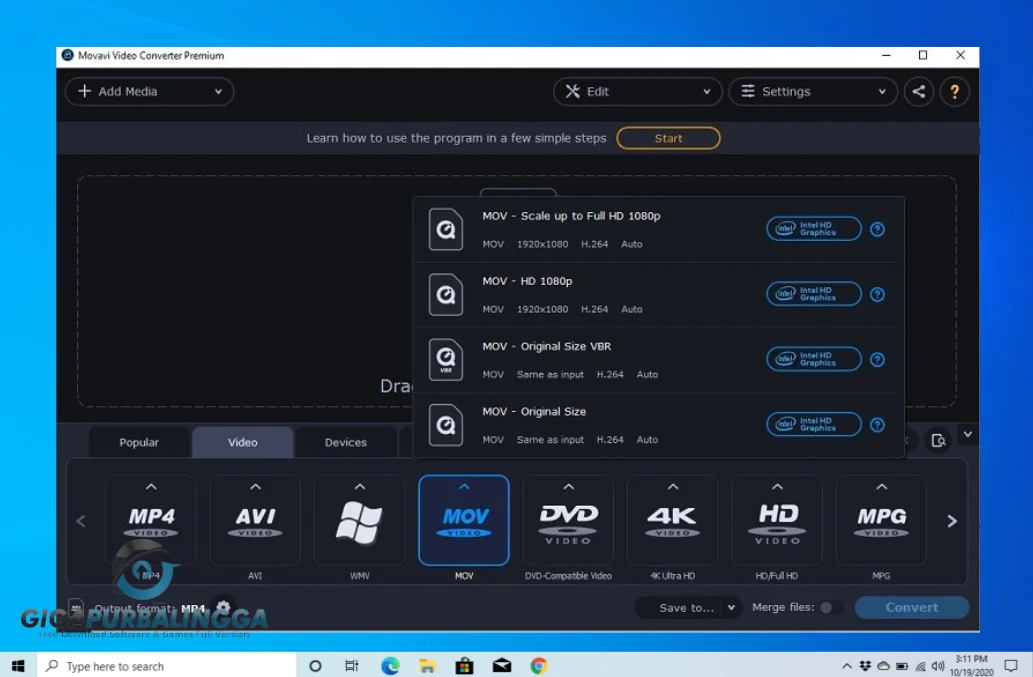Select the MOV video format tile
1033x677 pixels.
[x=464, y=520]
